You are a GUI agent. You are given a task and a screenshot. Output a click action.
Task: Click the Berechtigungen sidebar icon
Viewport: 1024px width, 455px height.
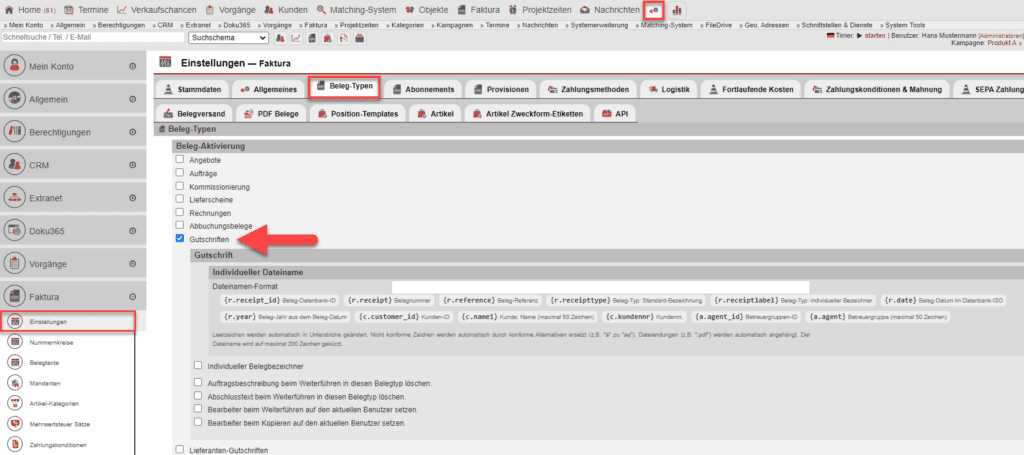tap(14, 132)
